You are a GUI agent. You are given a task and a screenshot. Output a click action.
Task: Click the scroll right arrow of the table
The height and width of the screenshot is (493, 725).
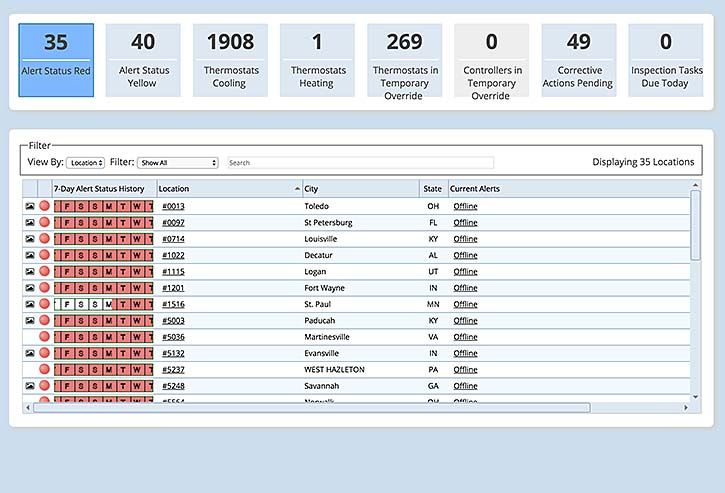[x=686, y=407]
